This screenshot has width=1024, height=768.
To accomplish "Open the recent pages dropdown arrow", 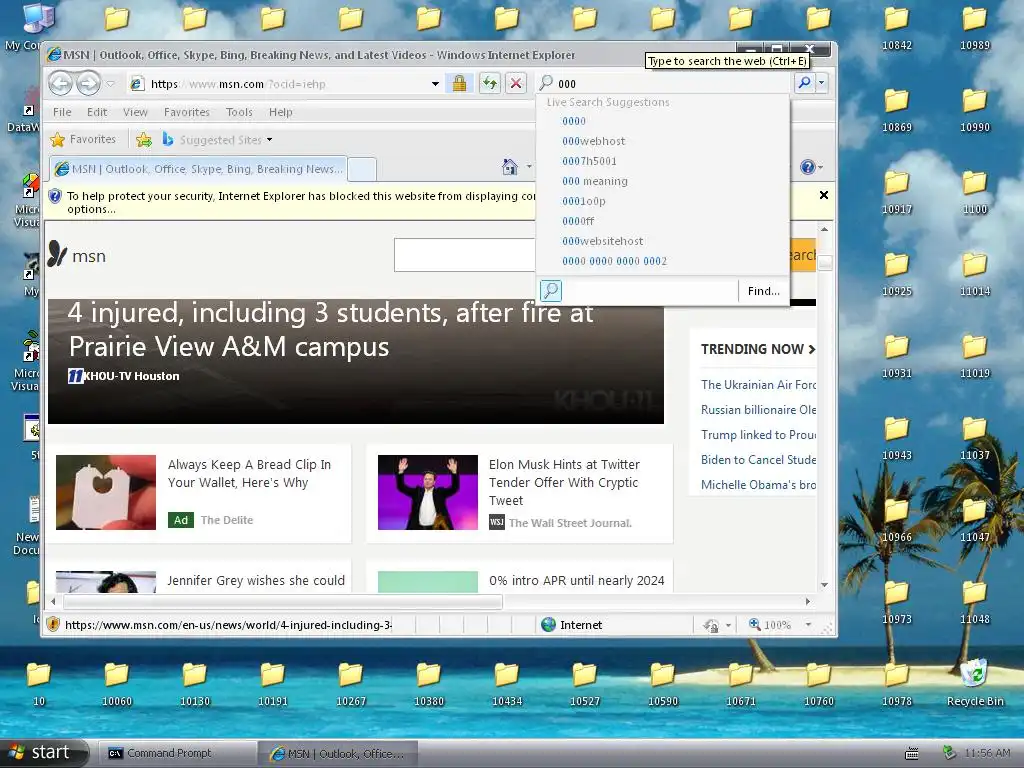I will [x=110, y=84].
